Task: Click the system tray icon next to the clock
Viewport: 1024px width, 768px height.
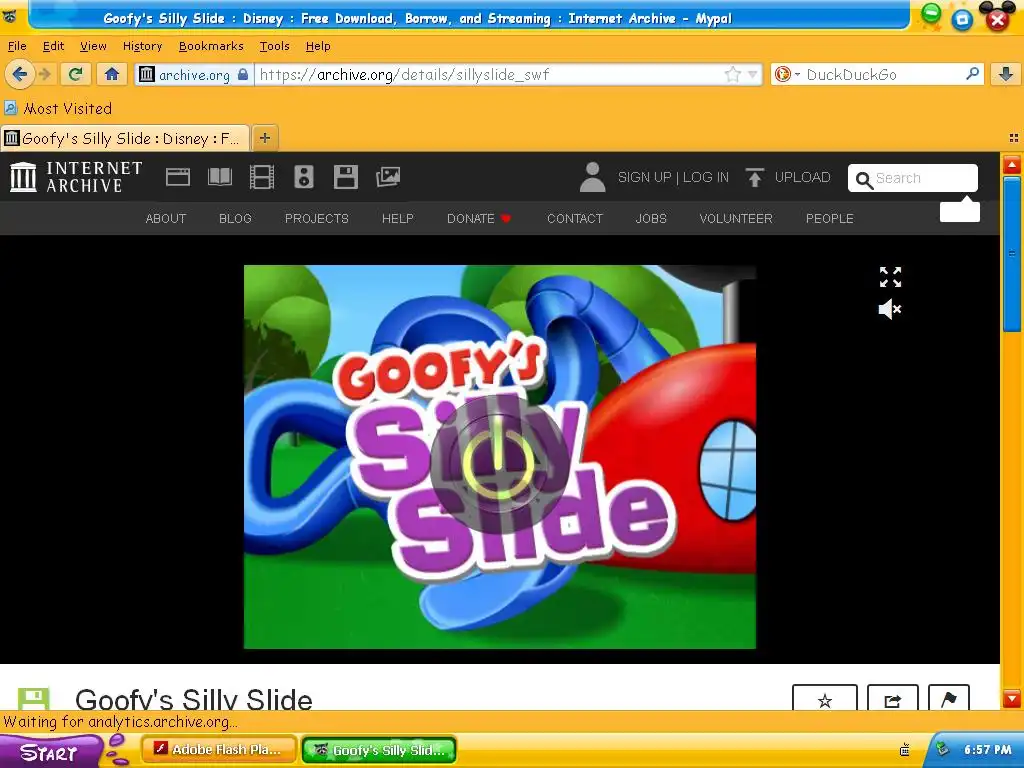Action: [x=942, y=750]
